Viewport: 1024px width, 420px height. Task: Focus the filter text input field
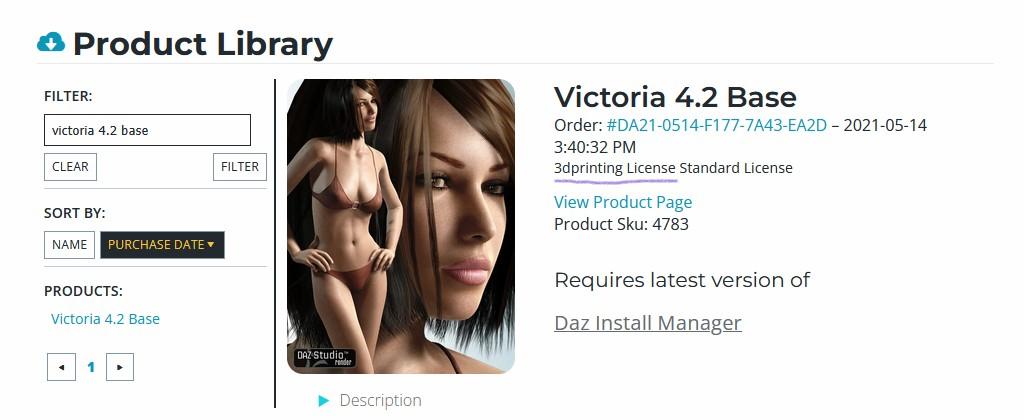pos(148,130)
